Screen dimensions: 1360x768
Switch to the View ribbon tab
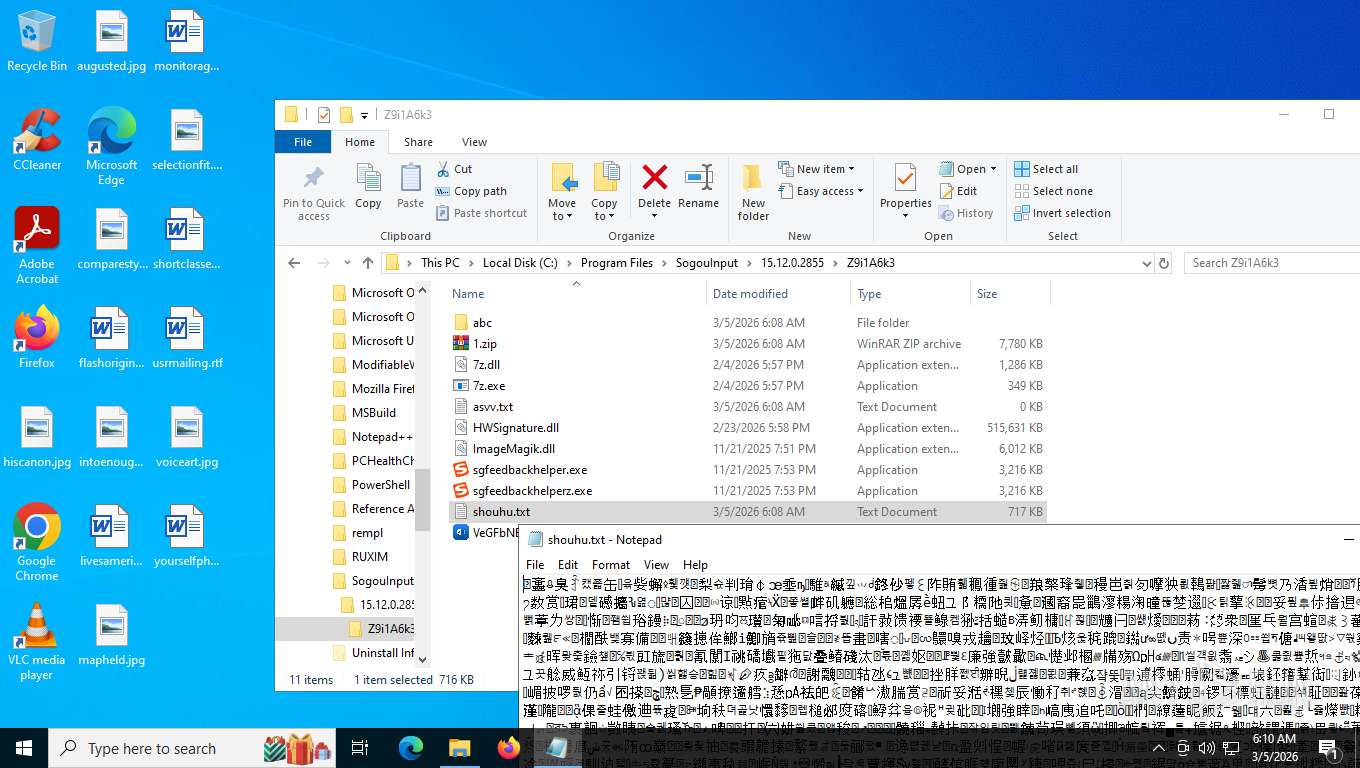[x=474, y=142]
